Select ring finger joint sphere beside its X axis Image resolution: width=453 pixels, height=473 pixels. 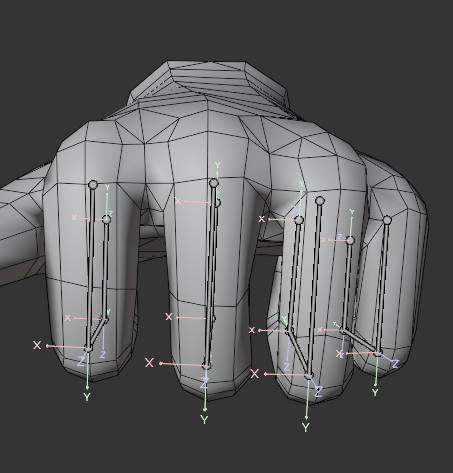pyautogui.click(x=299, y=220)
